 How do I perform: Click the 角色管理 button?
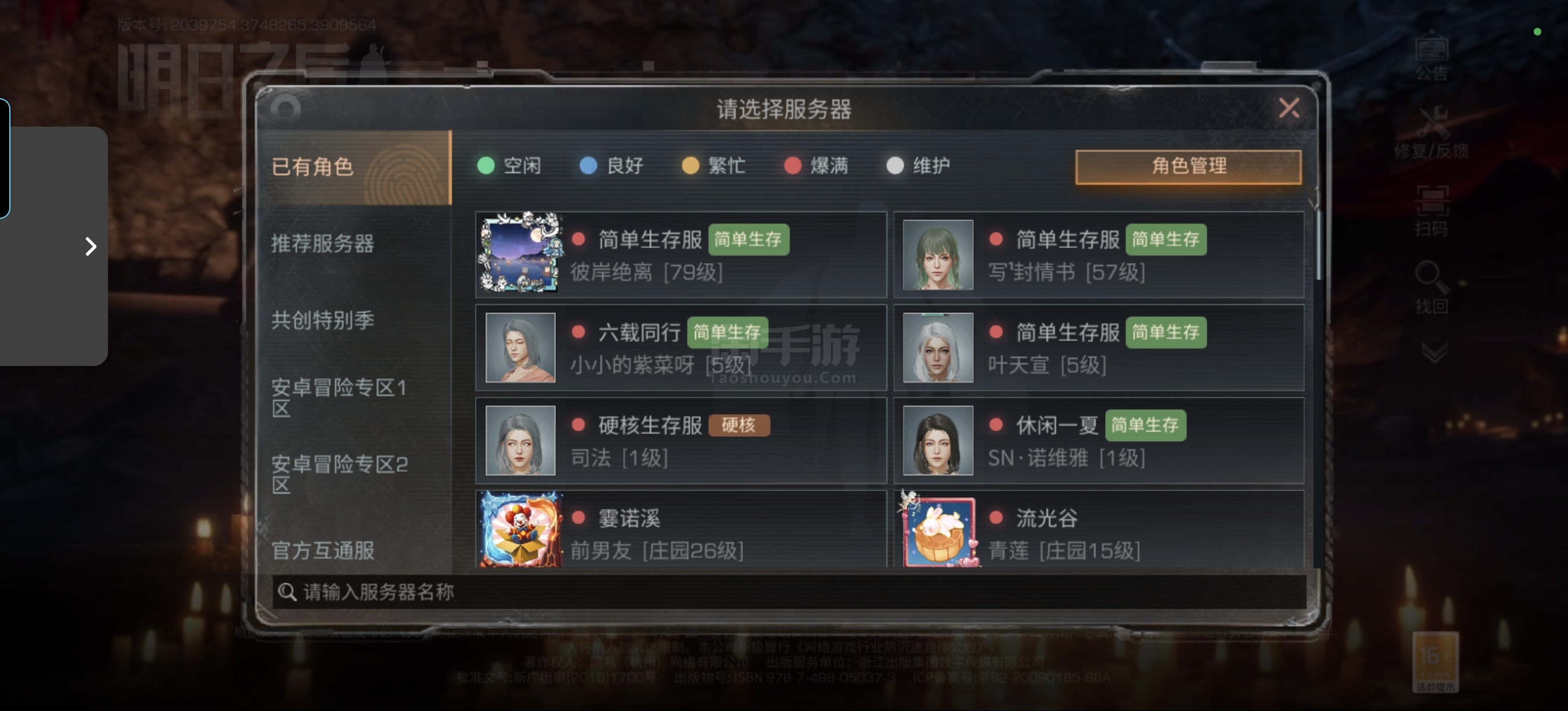1188,166
